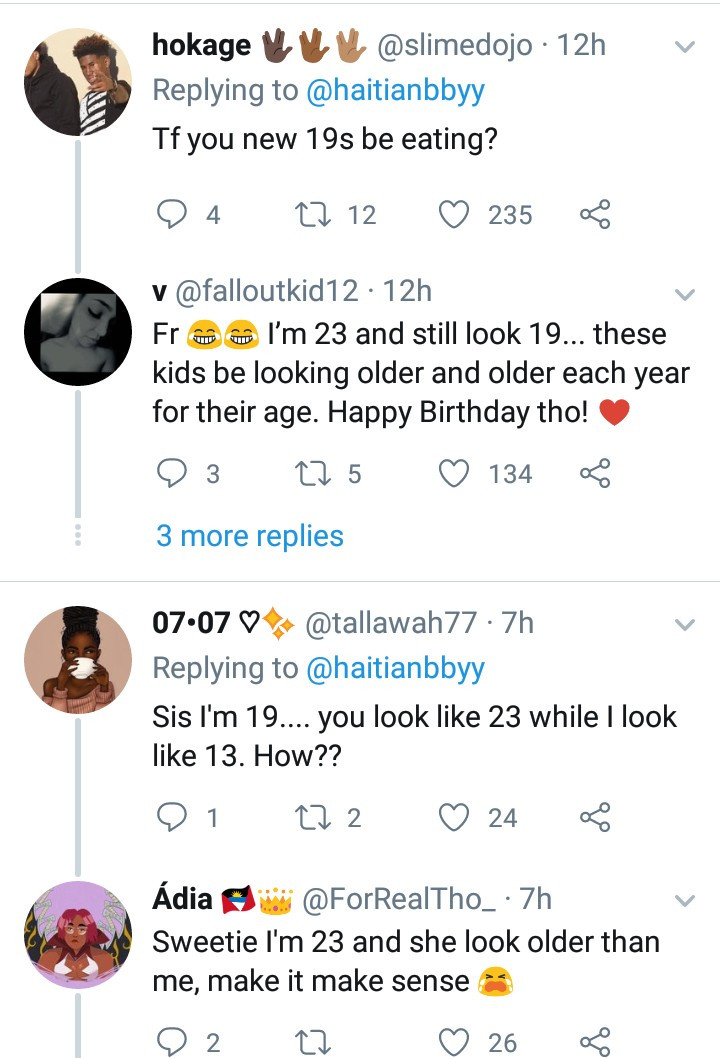This screenshot has height=1058, width=720.
Task: Show 3 more replies
Action: pos(249,536)
